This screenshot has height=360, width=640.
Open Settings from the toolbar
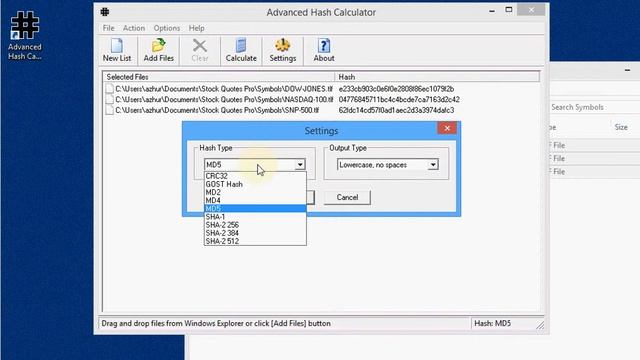[282, 50]
